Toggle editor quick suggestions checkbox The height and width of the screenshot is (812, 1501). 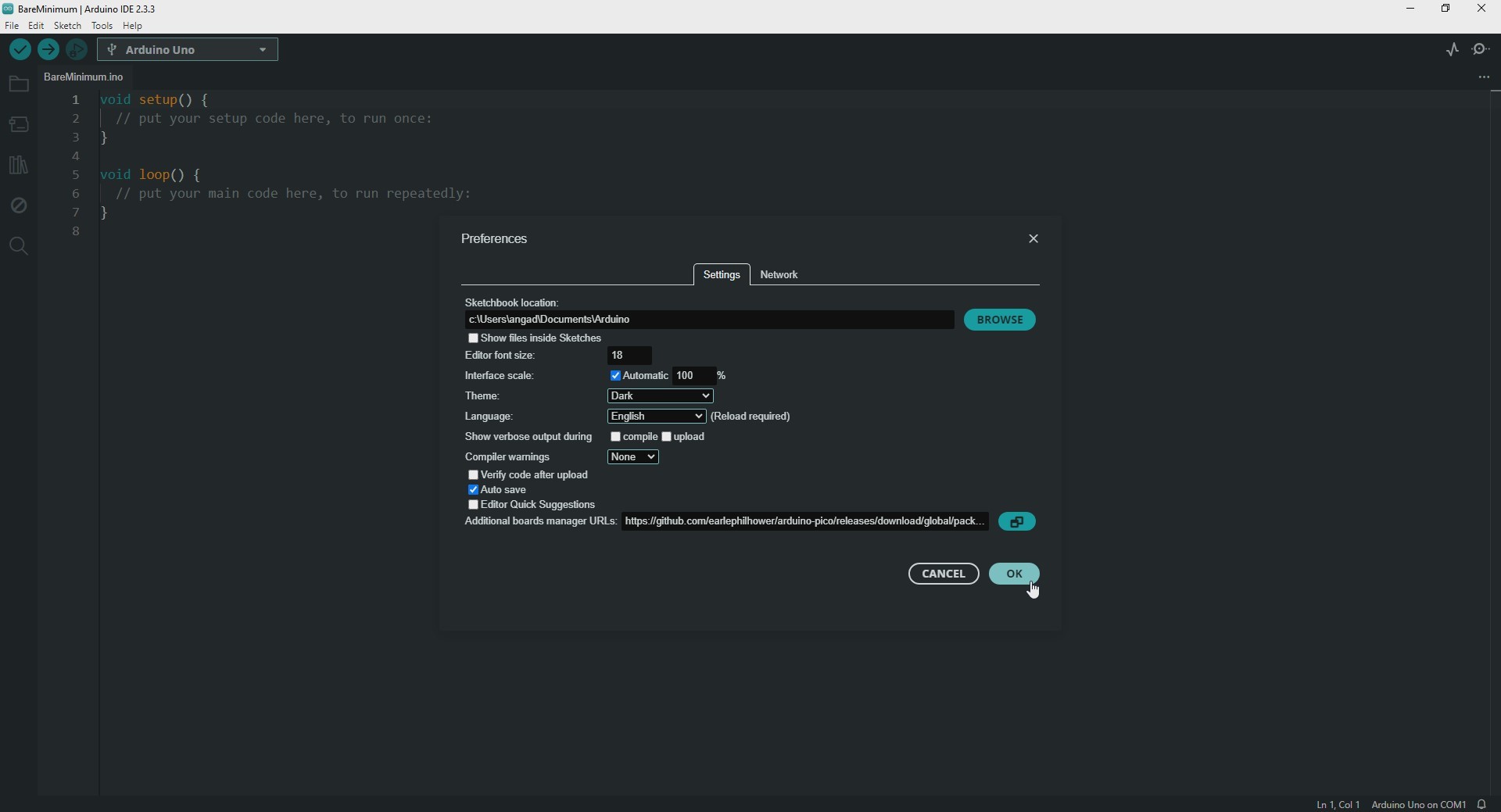(473, 505)
